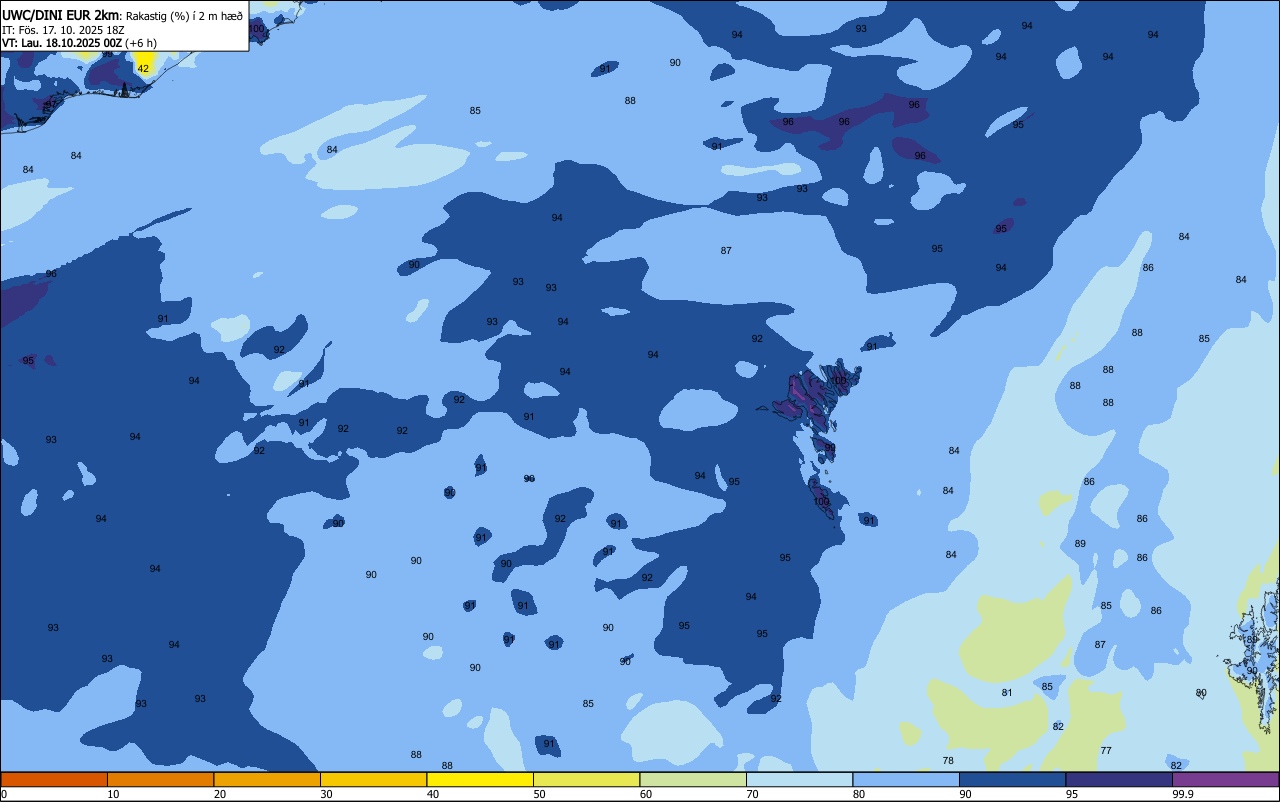Click the legend tick label '99.9'
This screenshot has width=1280, height=802.
(x=1183, y=794)
